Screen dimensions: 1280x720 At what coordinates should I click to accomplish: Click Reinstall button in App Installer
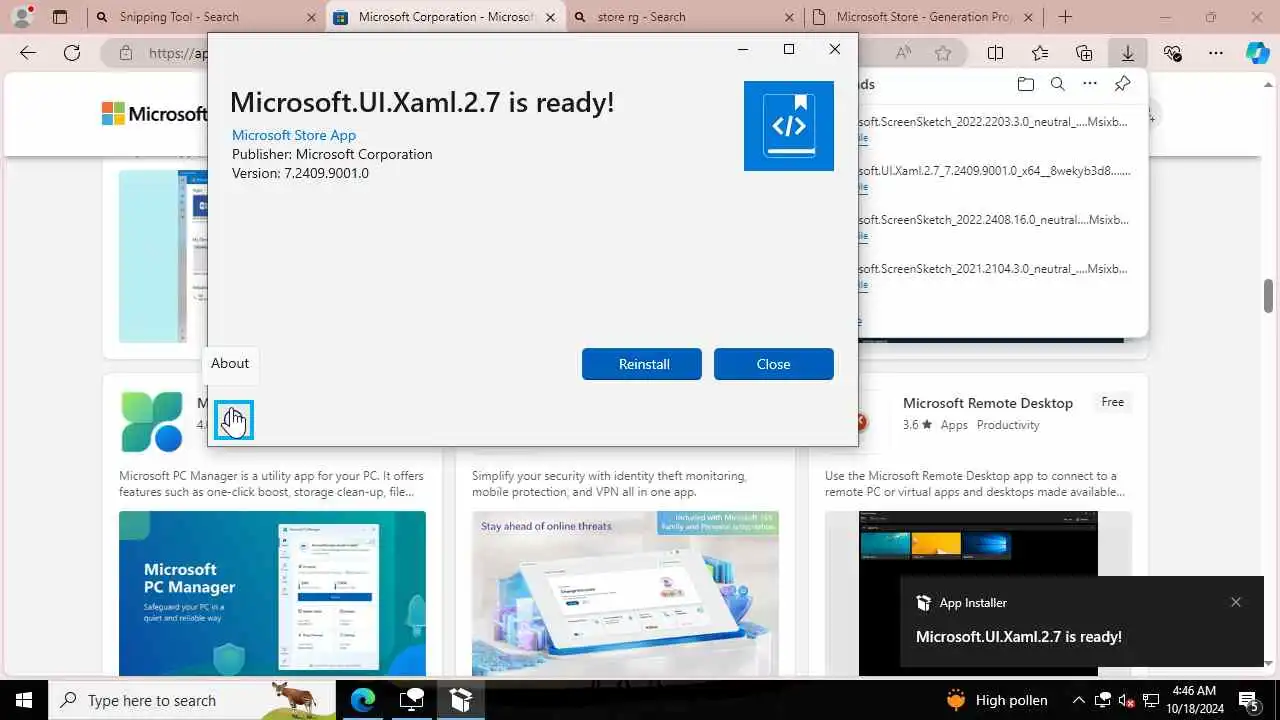click(x=642, y=364)
